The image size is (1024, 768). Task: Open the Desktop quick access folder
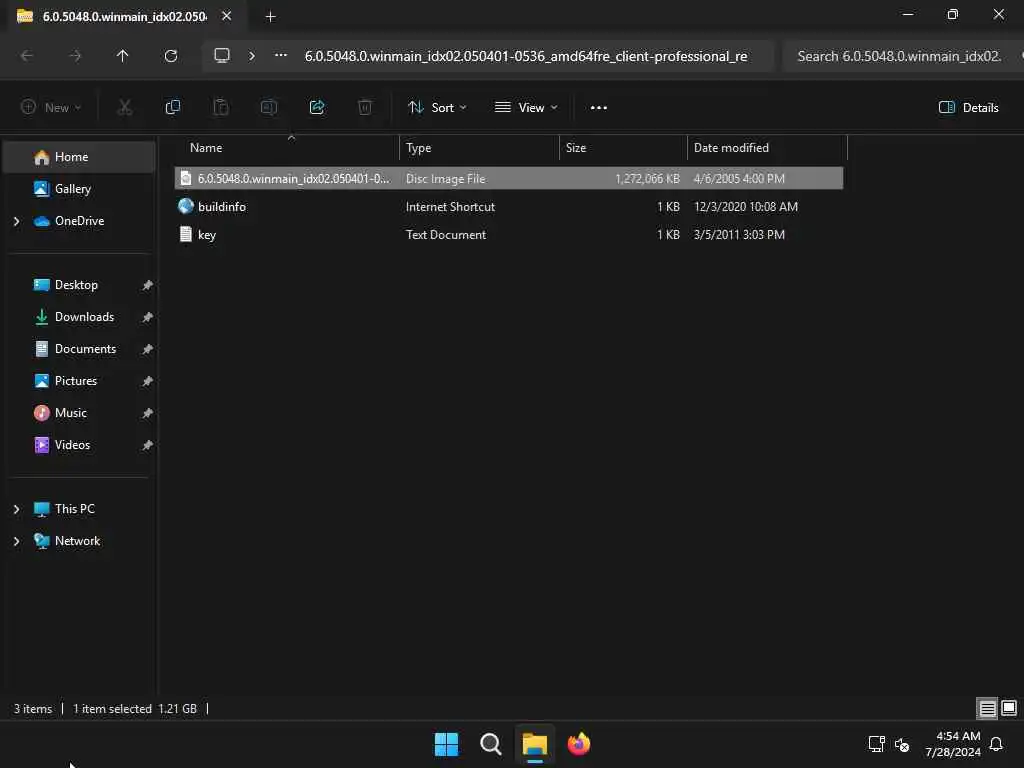click(79, 285)
